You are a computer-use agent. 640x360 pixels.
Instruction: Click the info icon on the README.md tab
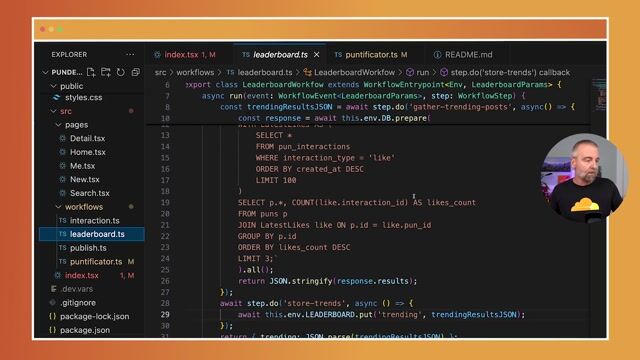tap(437, 55)
